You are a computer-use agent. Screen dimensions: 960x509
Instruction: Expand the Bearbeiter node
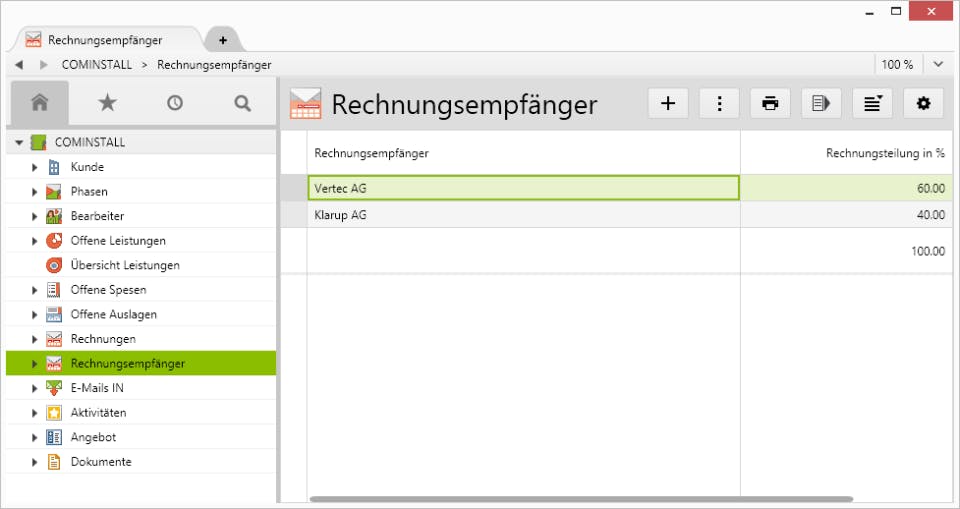35,216
